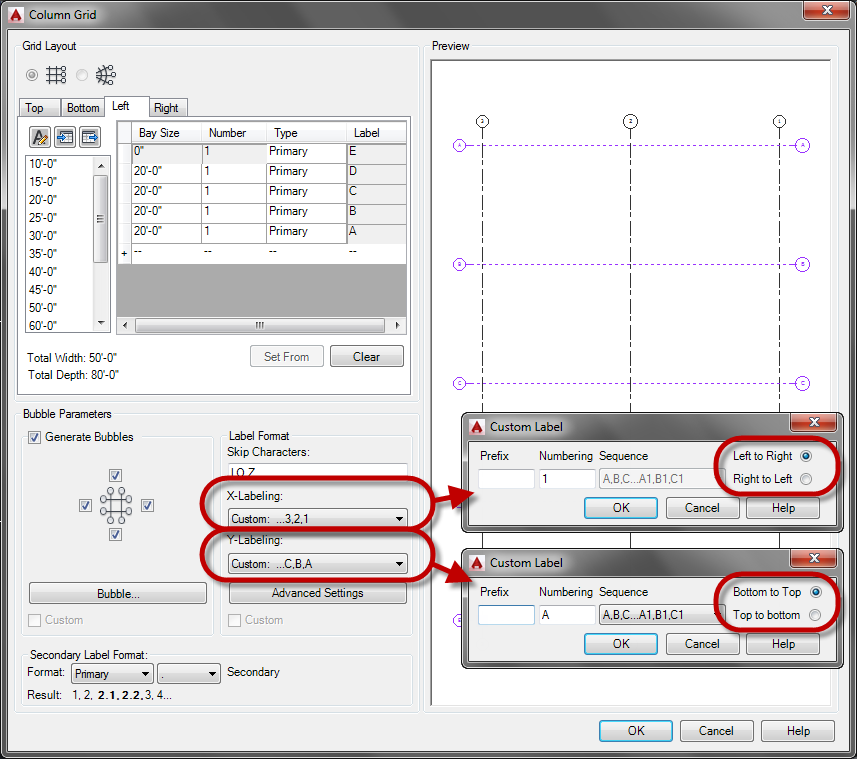This screenshot has width=857, height=759.
Task: Click the AutoCAD icon in lower Custom Label dialog
Action: point(475,562)
